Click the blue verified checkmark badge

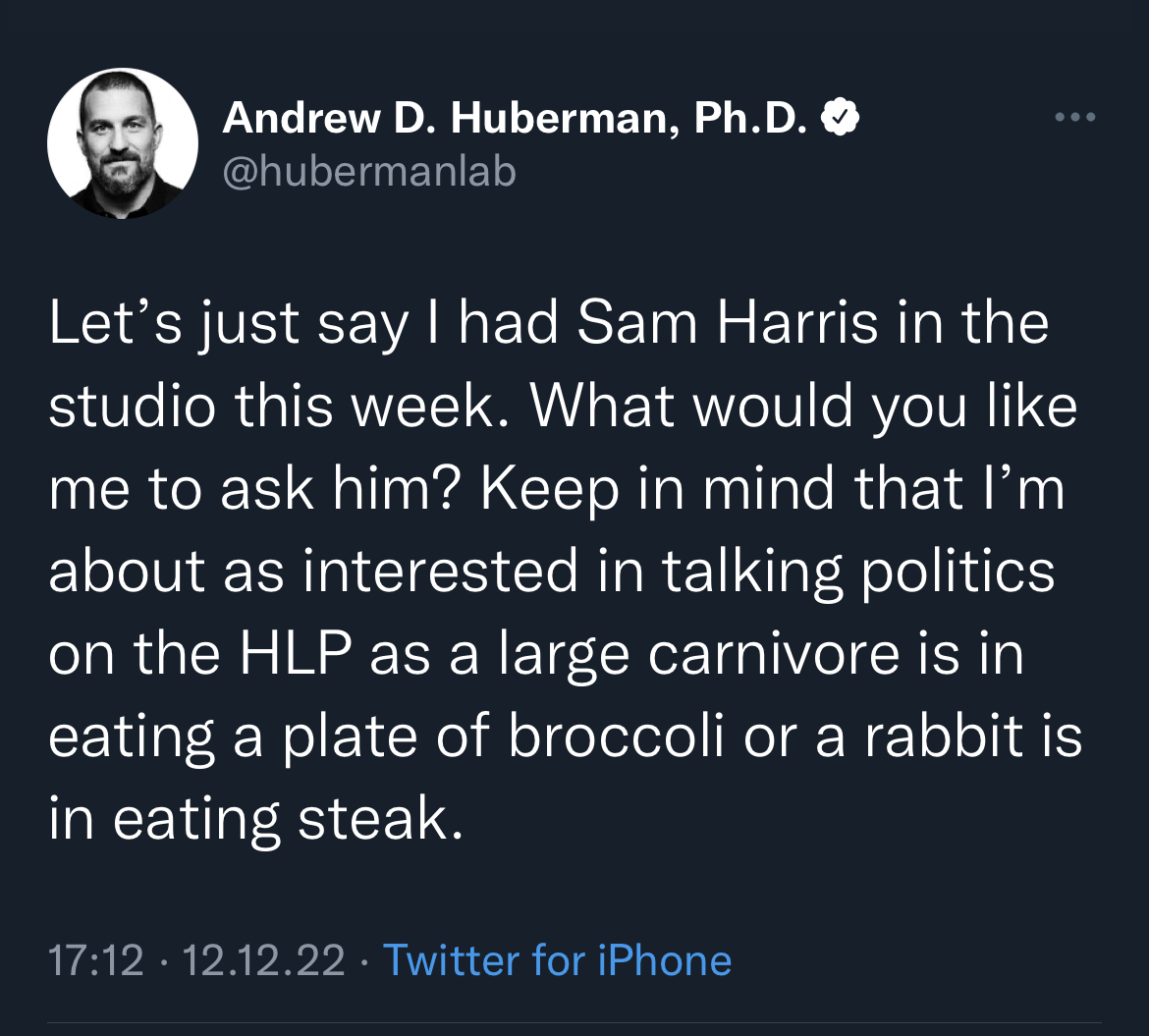click(x=840, y=117)
